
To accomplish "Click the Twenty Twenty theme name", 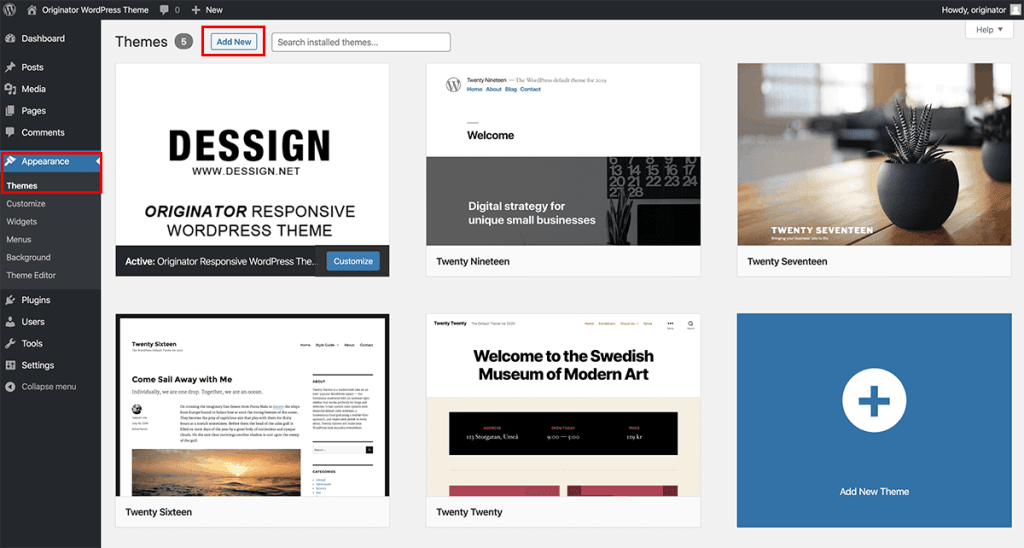I will click(469, 512).
